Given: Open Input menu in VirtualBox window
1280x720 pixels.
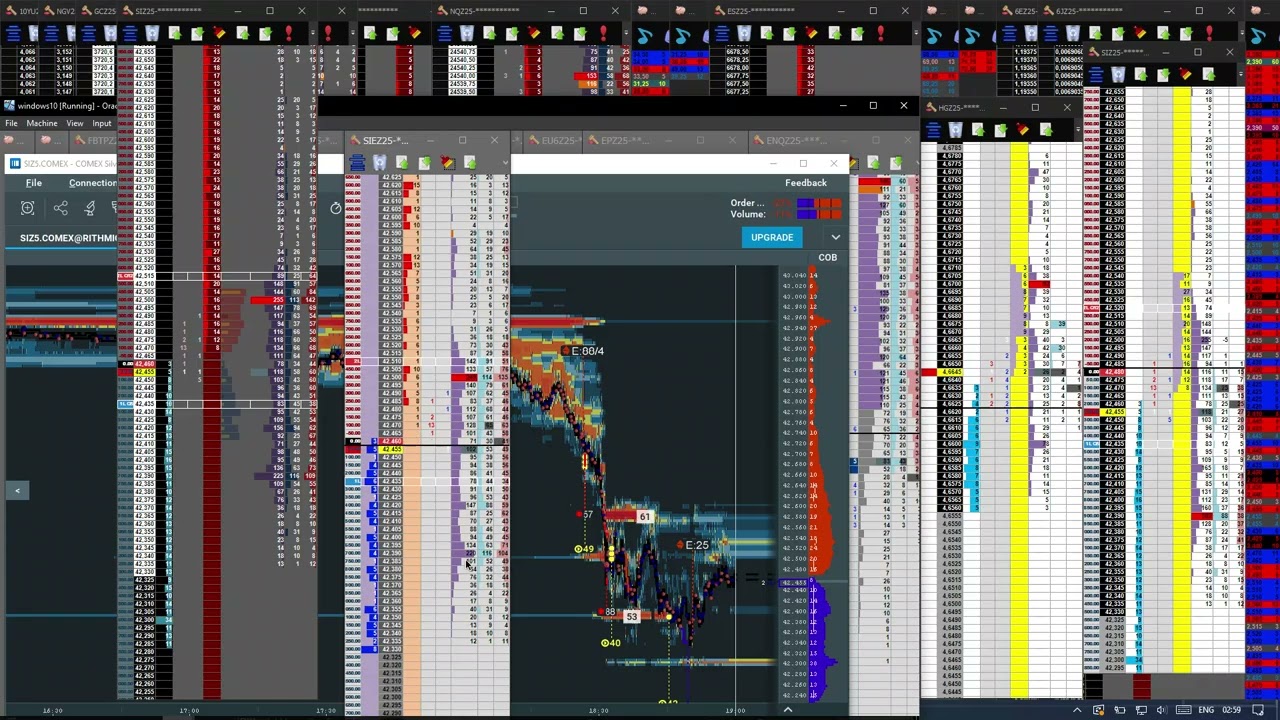Looking at the screenshot, I should [102, 123].
